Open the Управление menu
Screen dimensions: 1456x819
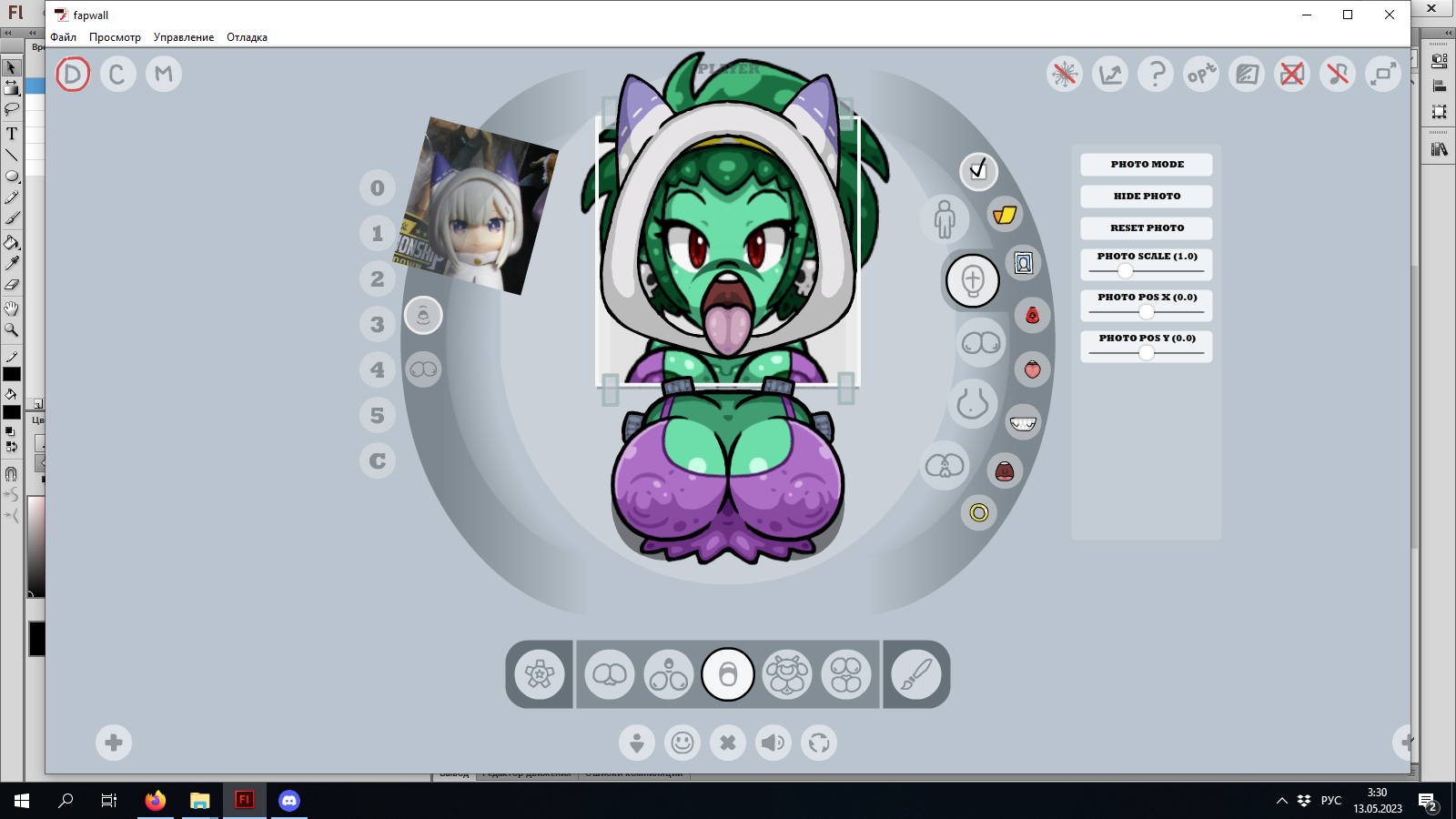pos(184,37)
